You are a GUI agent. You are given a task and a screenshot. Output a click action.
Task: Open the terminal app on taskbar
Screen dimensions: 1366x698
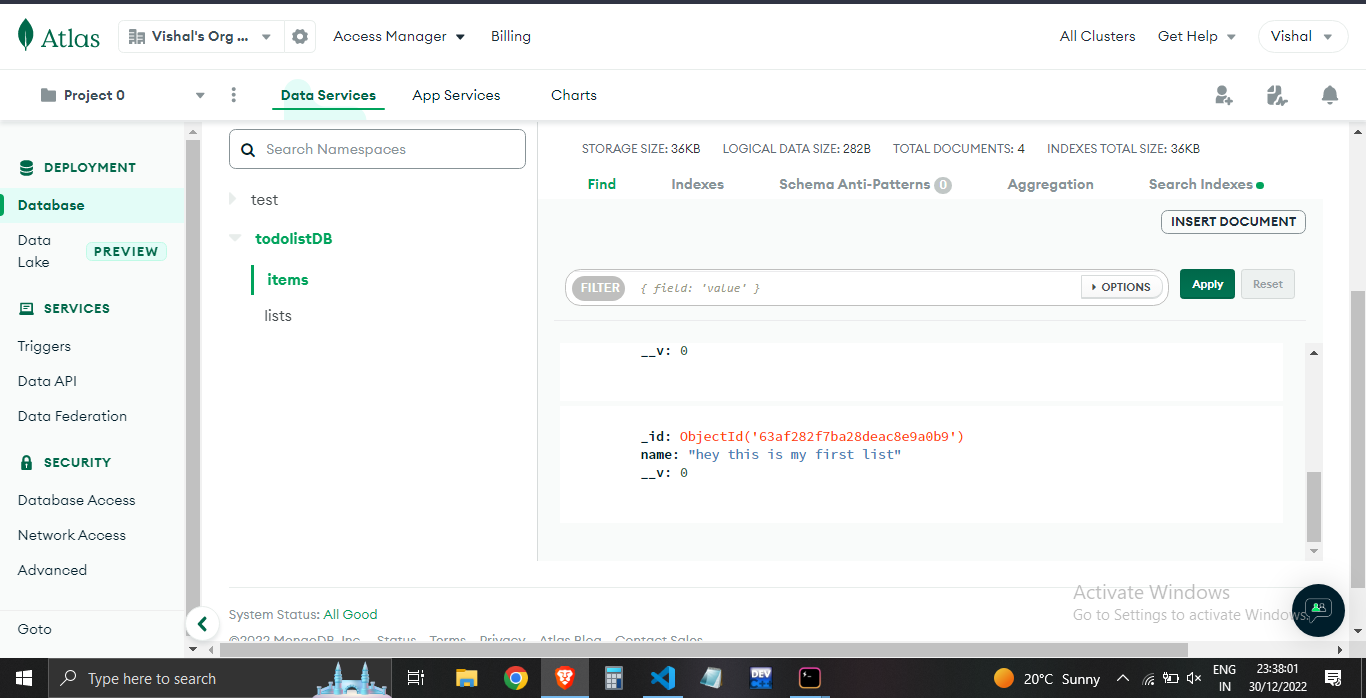pyautogui.click(x=810, y=678)
